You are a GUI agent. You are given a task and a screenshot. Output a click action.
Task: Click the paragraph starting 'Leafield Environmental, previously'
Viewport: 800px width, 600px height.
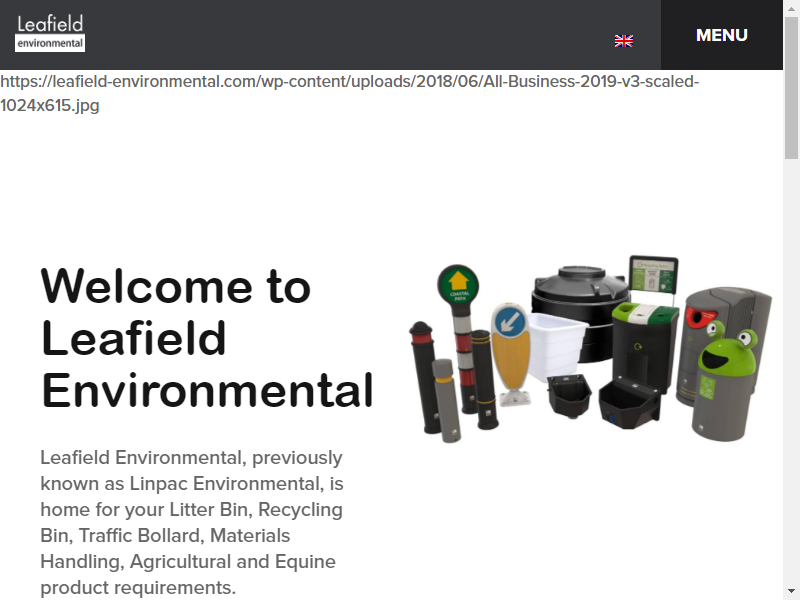pyautogui.click(x=192, y=522)
